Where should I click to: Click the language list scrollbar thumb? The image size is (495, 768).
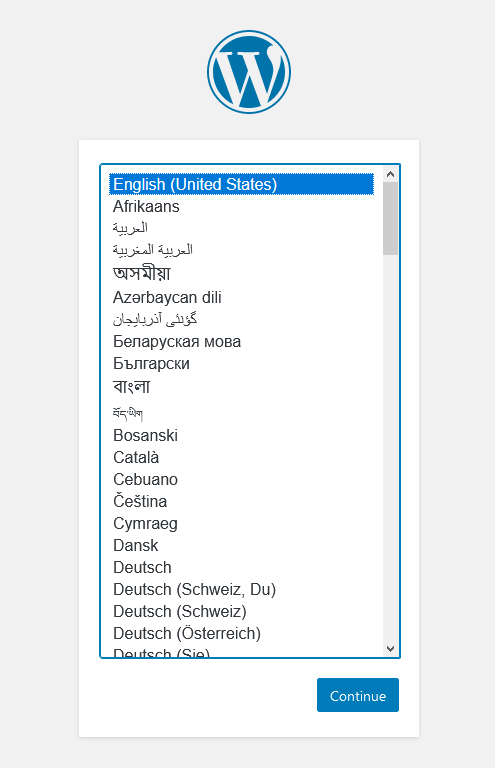(x=390, y=218)
